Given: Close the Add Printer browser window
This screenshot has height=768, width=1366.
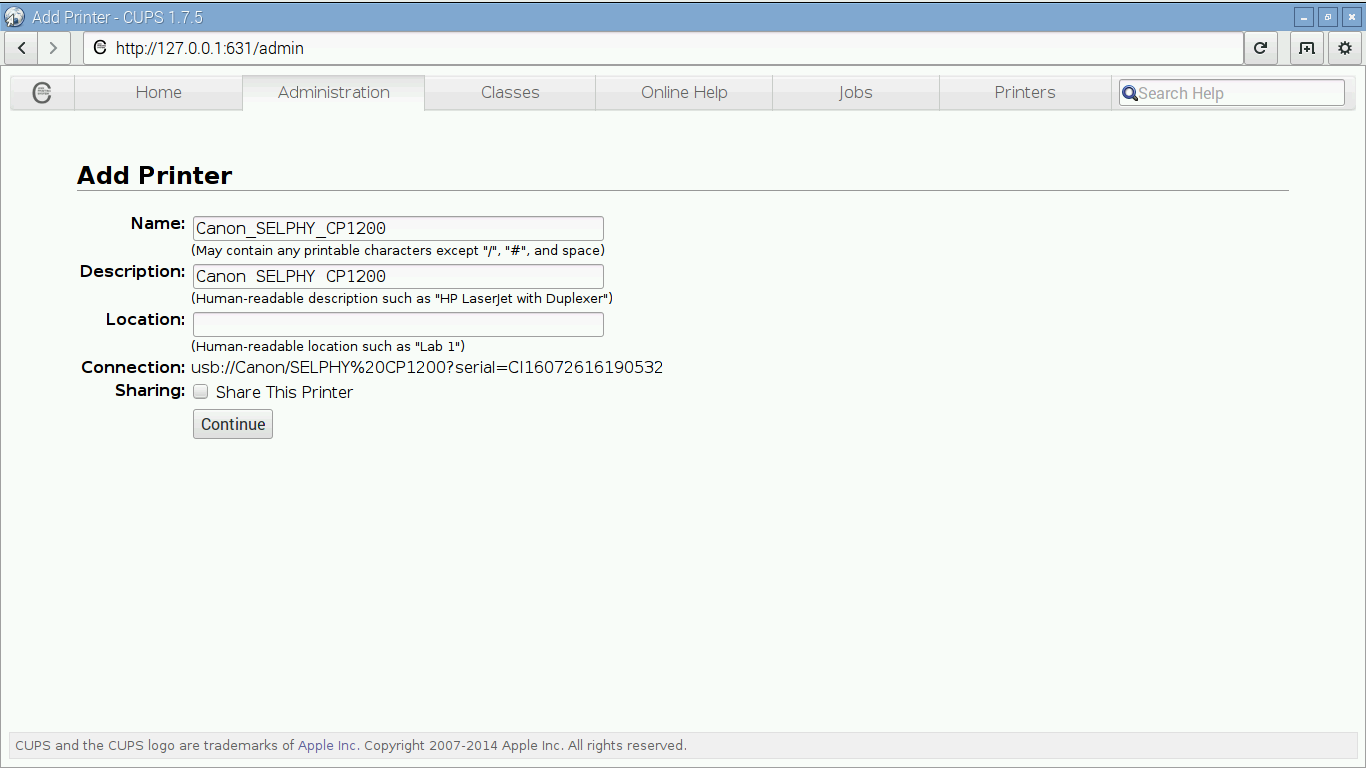Looking at the screenshot, I should pos(1351,17).
